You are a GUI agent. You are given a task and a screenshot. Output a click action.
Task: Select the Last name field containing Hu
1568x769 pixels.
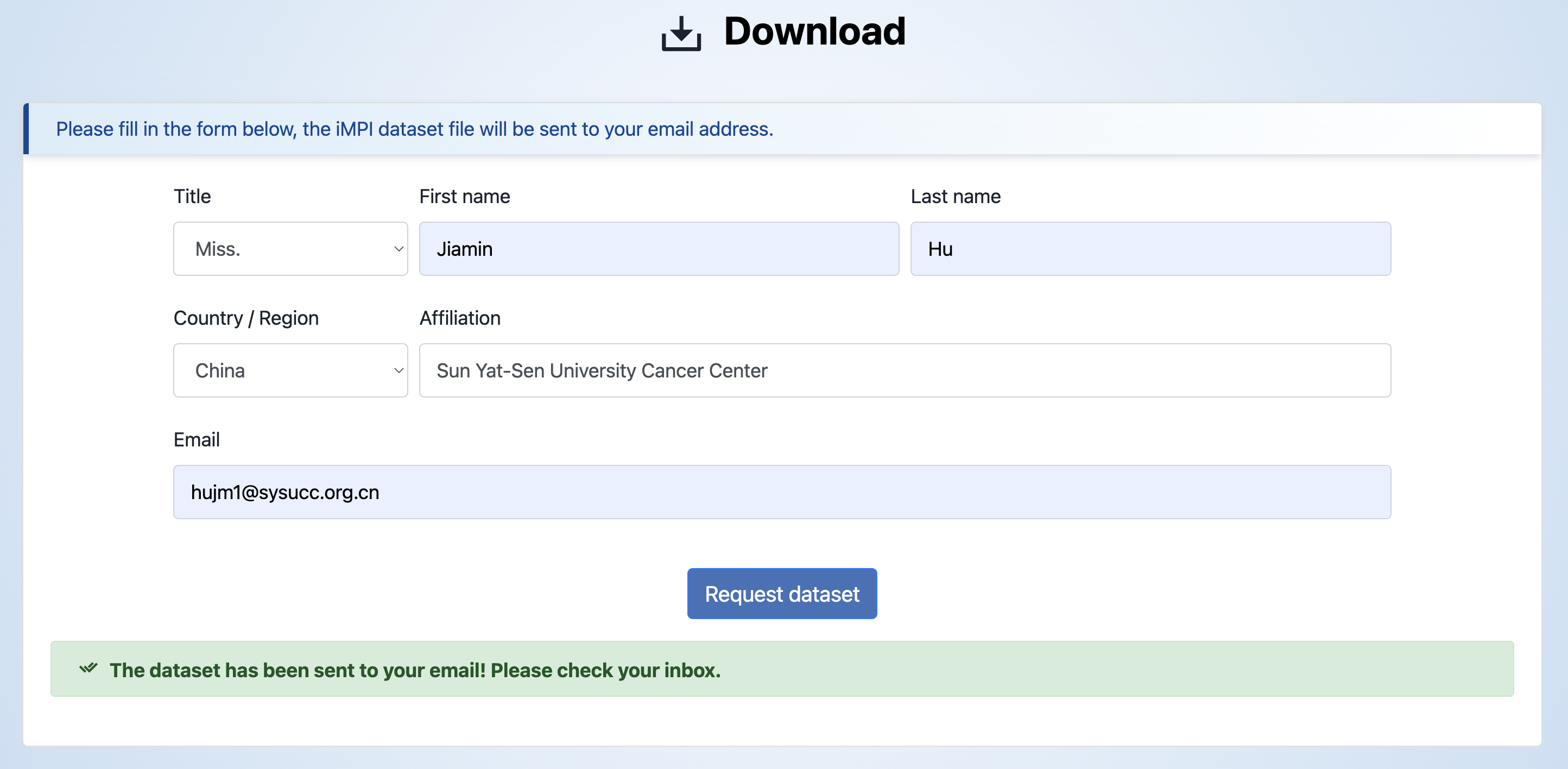[x=1150, y=248]
